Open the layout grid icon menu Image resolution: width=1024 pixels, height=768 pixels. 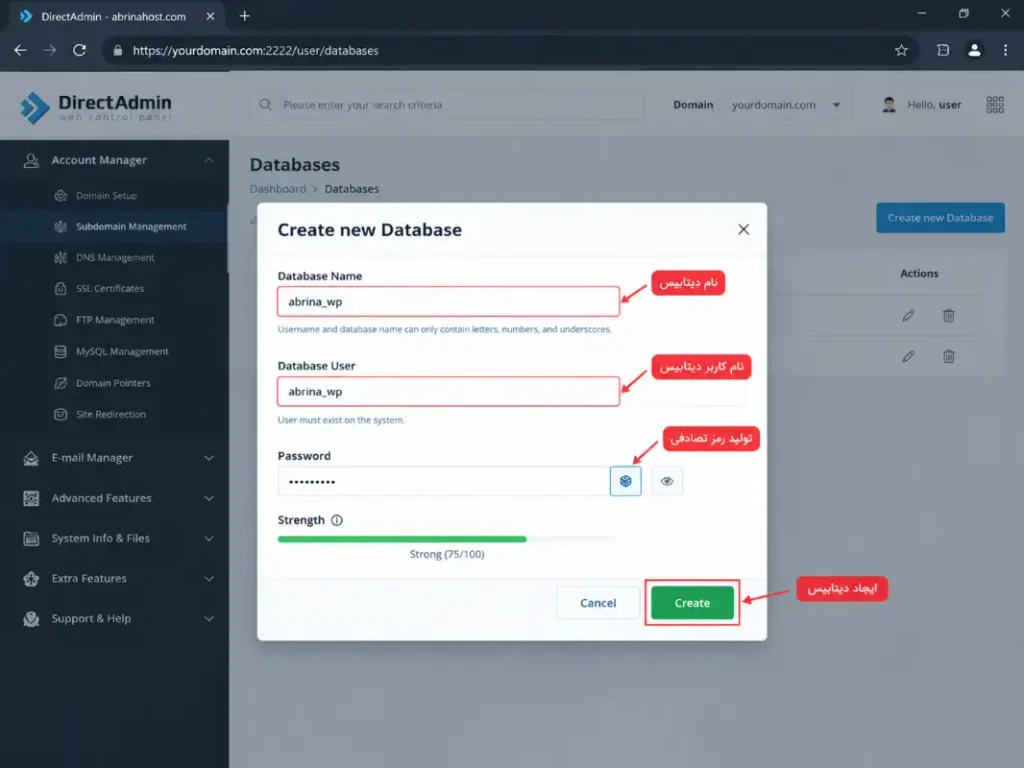[x=995, y=104]
